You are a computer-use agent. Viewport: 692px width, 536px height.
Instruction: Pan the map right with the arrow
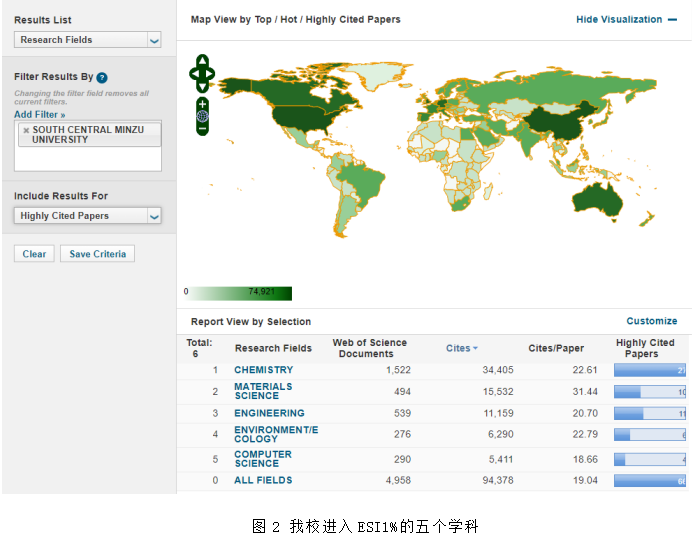click(211, 74)
